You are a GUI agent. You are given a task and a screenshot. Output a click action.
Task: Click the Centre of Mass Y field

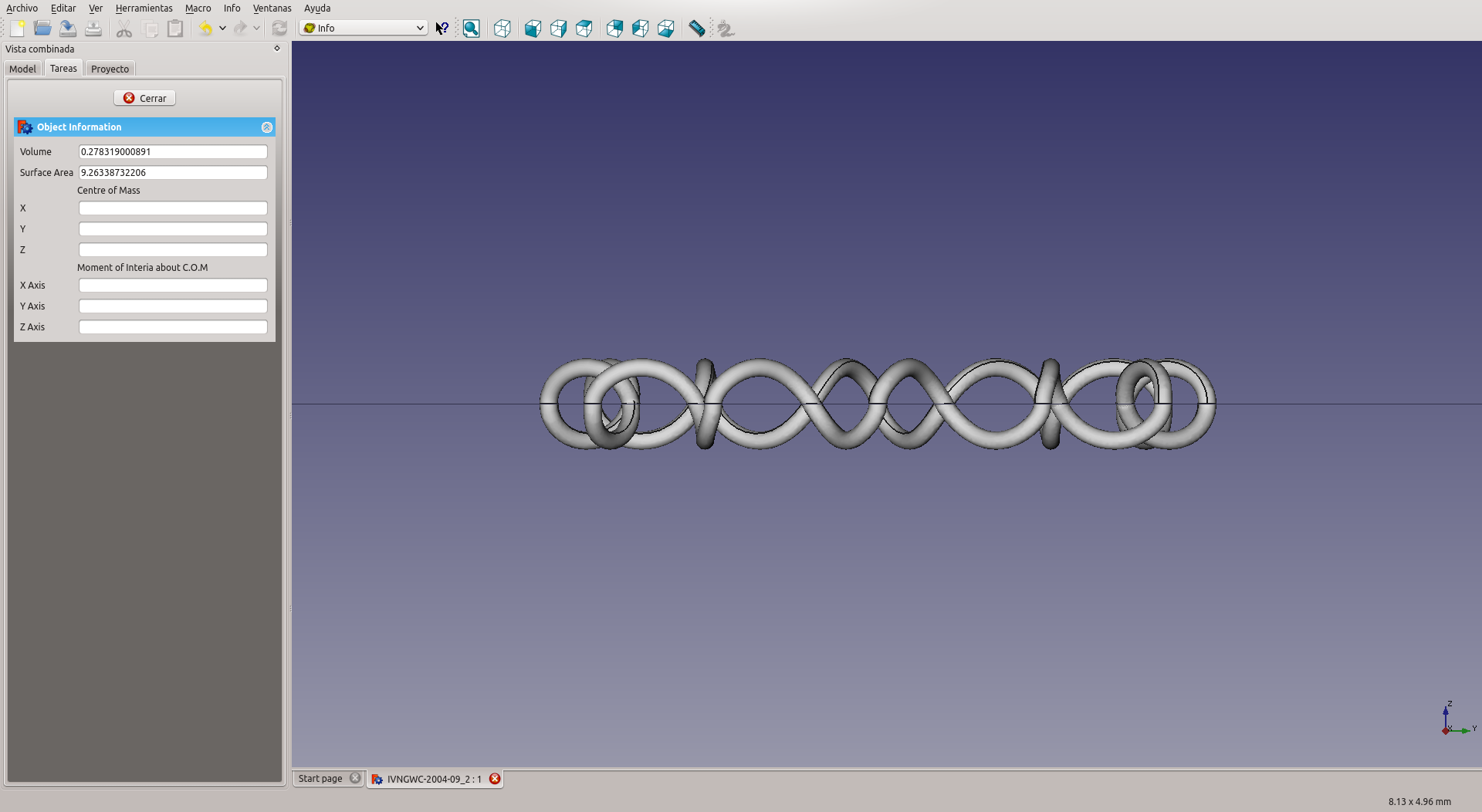(x=173, y=229)
